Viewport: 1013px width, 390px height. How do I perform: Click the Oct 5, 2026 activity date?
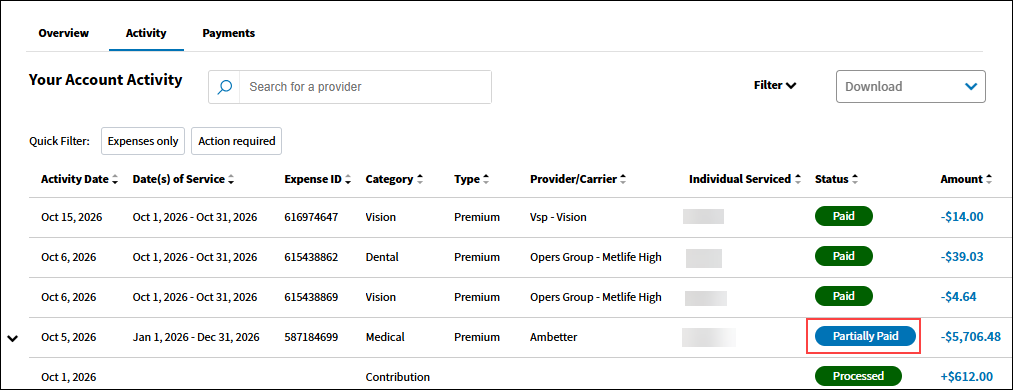click(68, 337)
